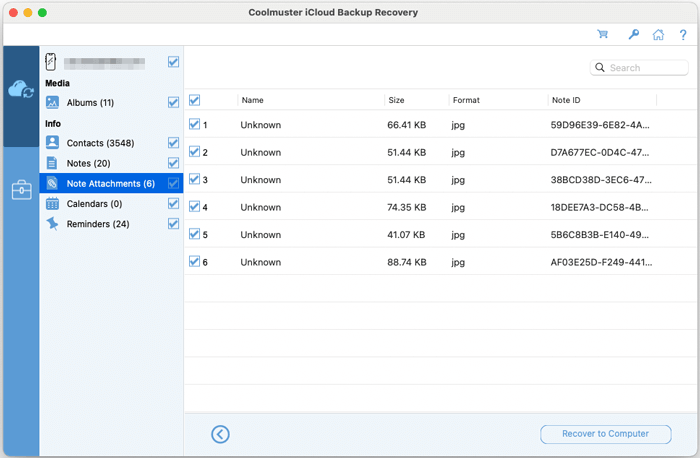This screenshot has width=700, height=458.
Task: Click the phone device icon
Action: click(51, 62)
